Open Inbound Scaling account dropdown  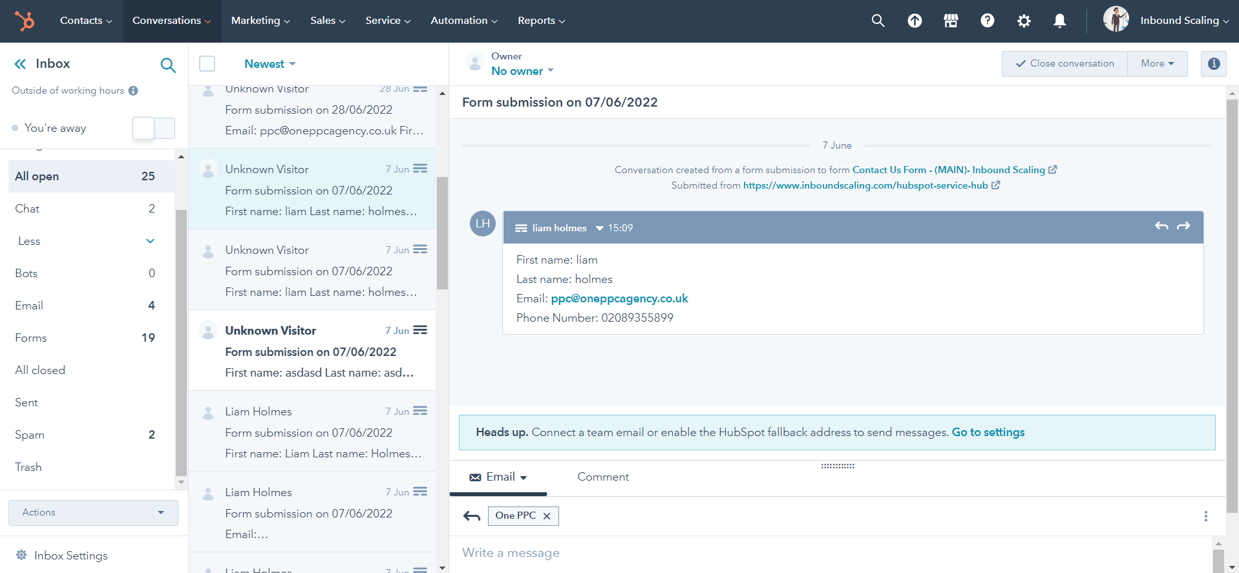(x=1184, y=20)
